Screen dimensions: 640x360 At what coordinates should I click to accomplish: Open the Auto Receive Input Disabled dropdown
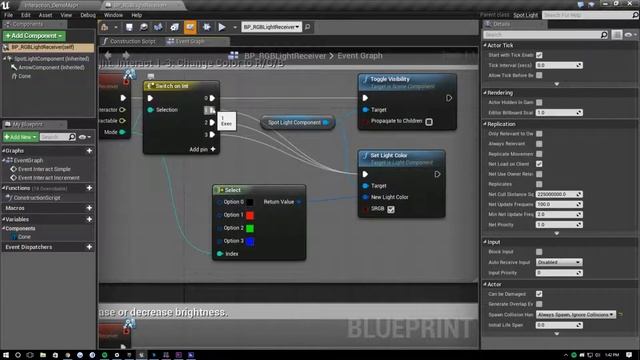tap(559, 262)
